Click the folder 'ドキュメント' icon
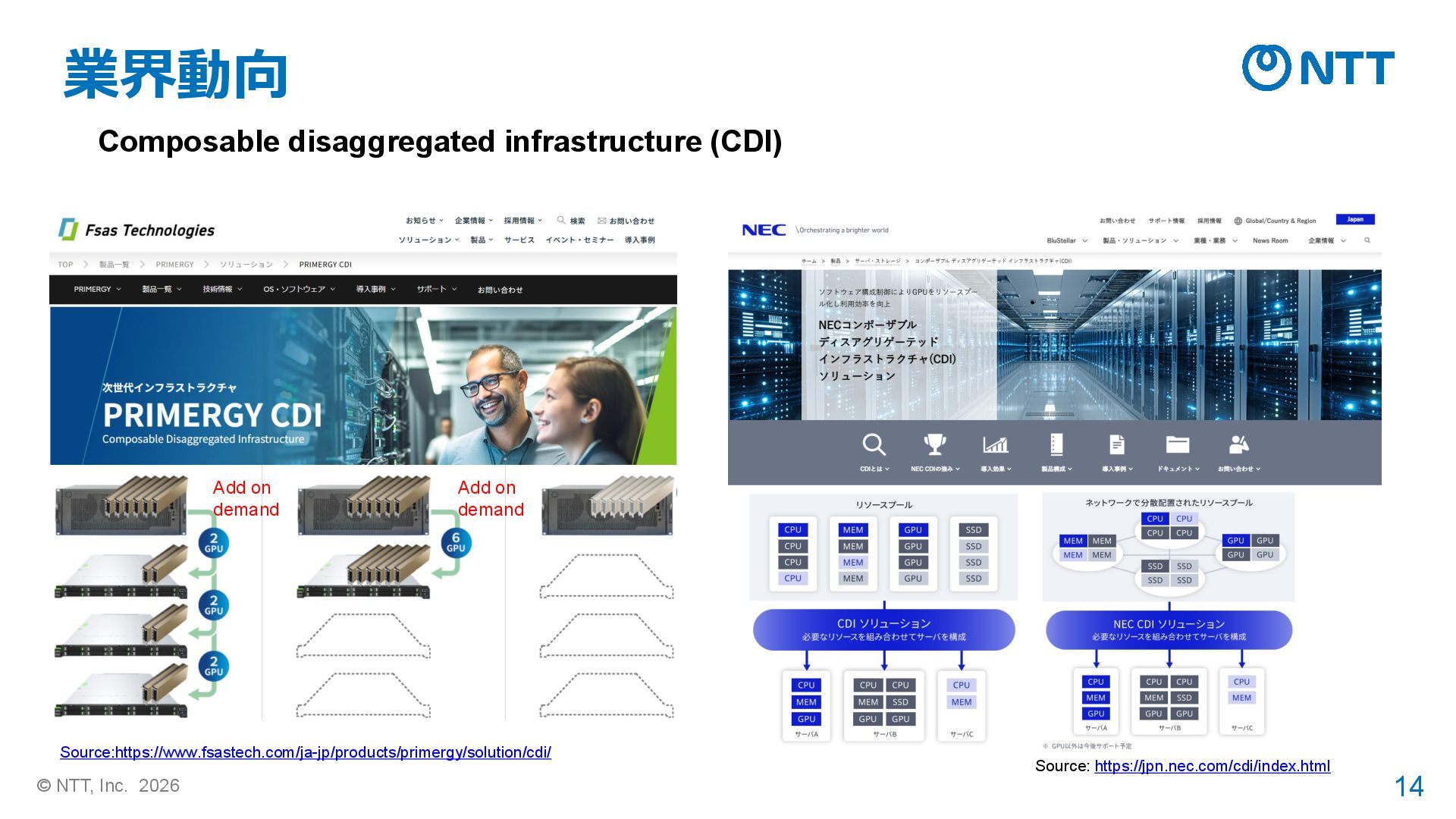The width and height of the screenshot is (1456, 819). point(1177,444)
